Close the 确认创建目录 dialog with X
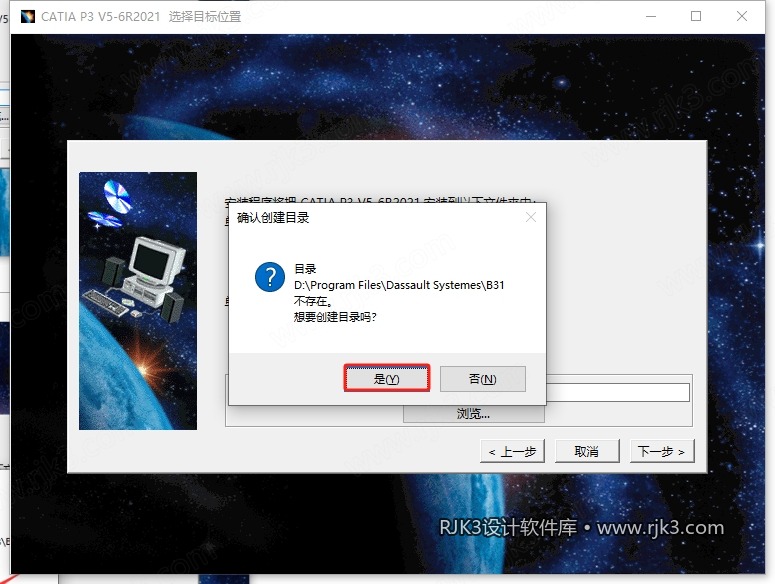 [531, 217]
